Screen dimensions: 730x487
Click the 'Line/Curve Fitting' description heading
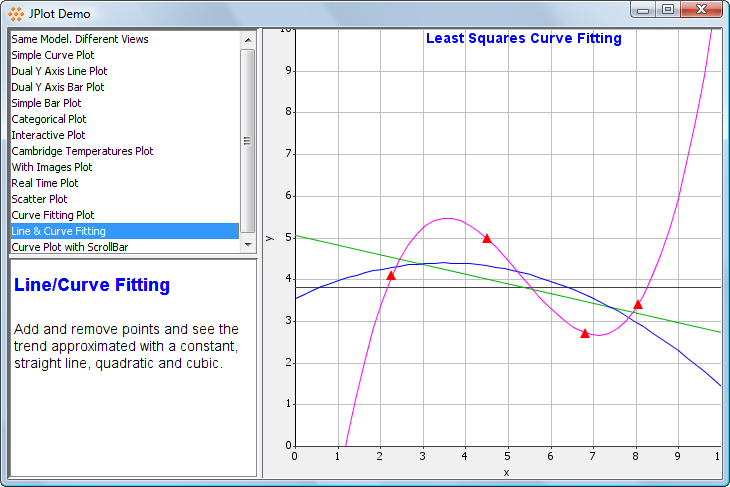click(92, 285)
